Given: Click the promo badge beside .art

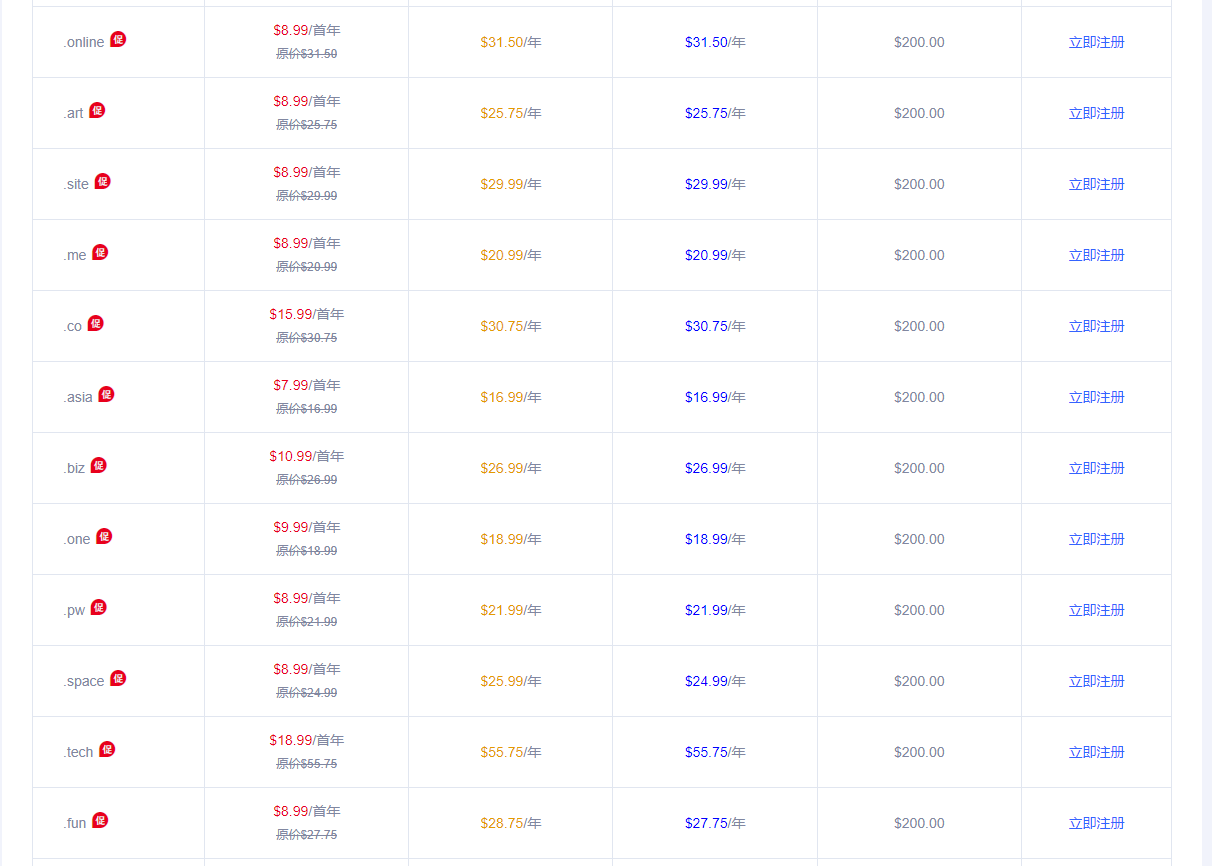Looking at the screenshot, I should (97, 110).
